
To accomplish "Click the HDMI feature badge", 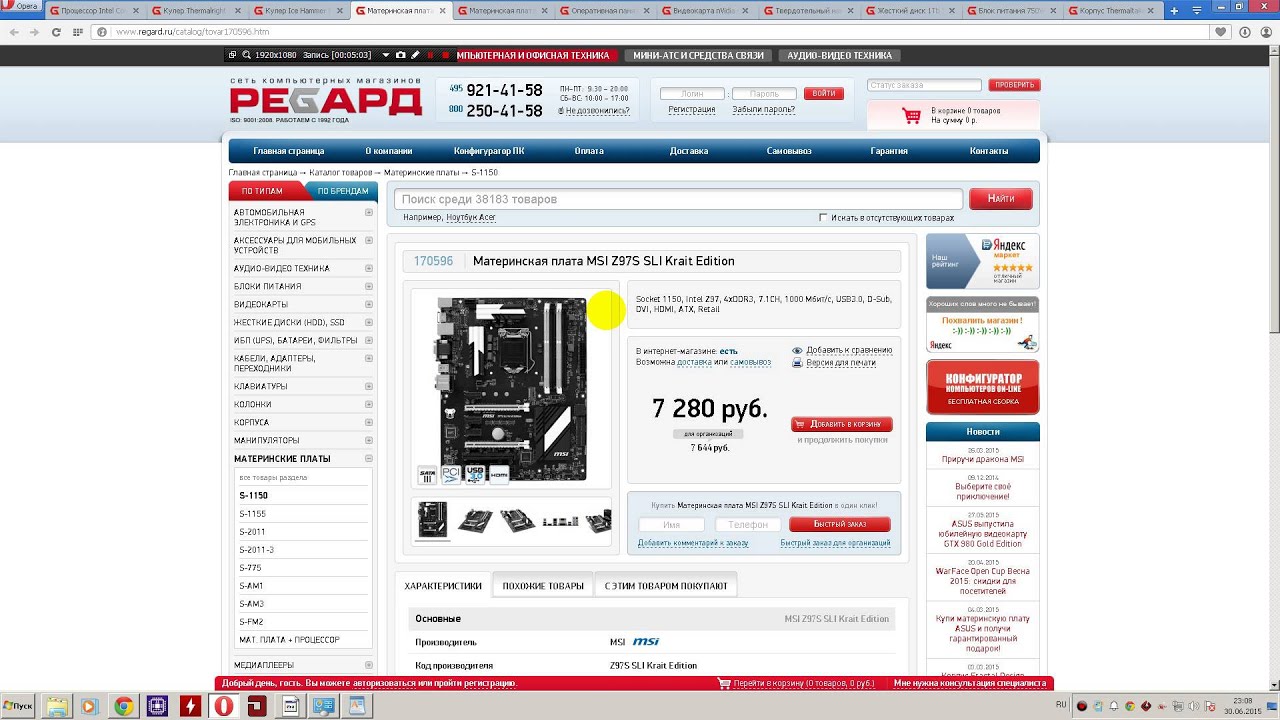I will (x=500, y=474).
